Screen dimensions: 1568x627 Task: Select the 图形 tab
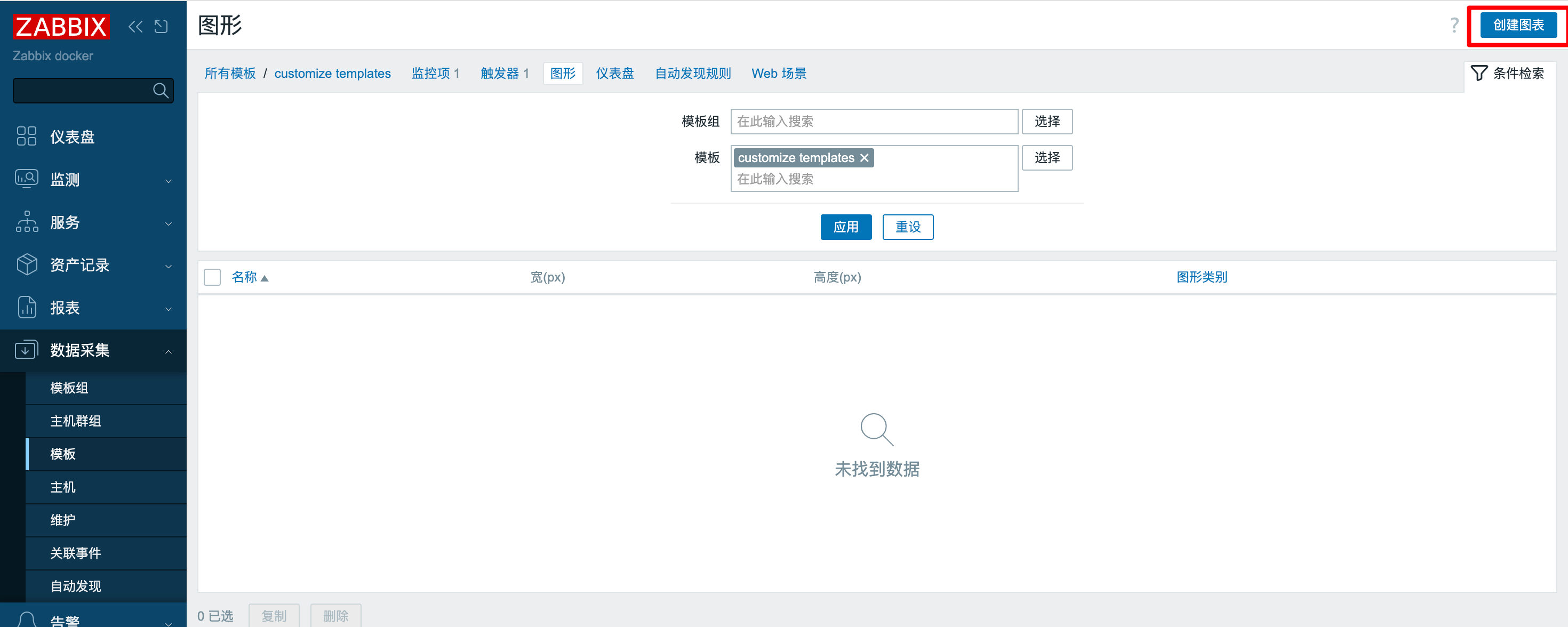click(563, 74)
